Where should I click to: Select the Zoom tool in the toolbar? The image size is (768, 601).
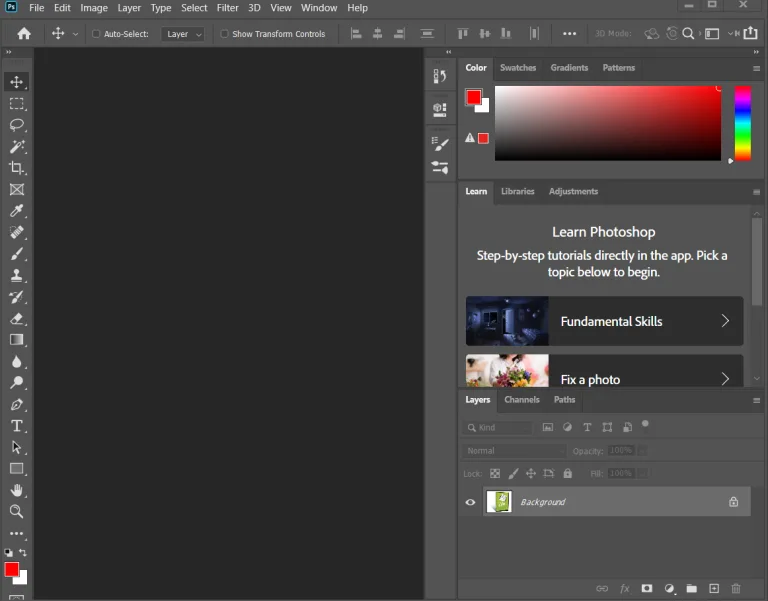click(x=17, y=512)
